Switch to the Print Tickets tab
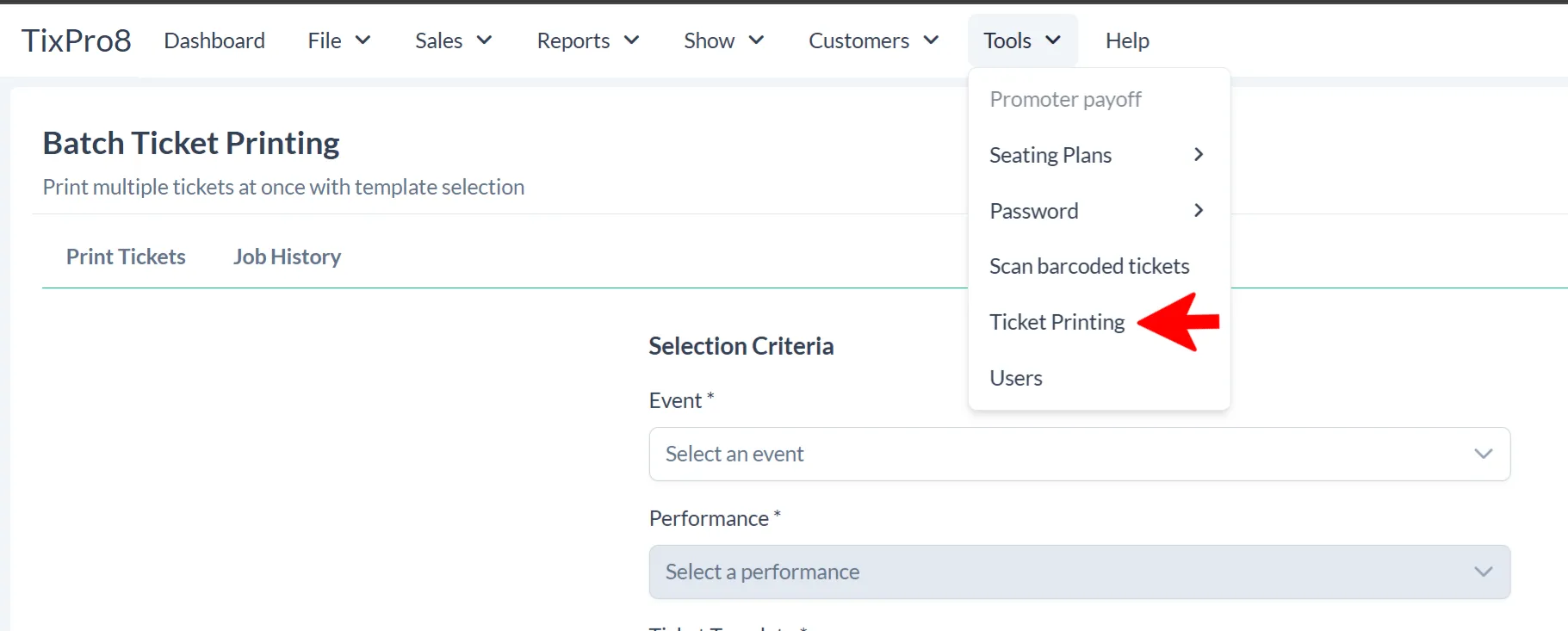This screenshot has width=1568, height=631. click(x=126, y=257)
